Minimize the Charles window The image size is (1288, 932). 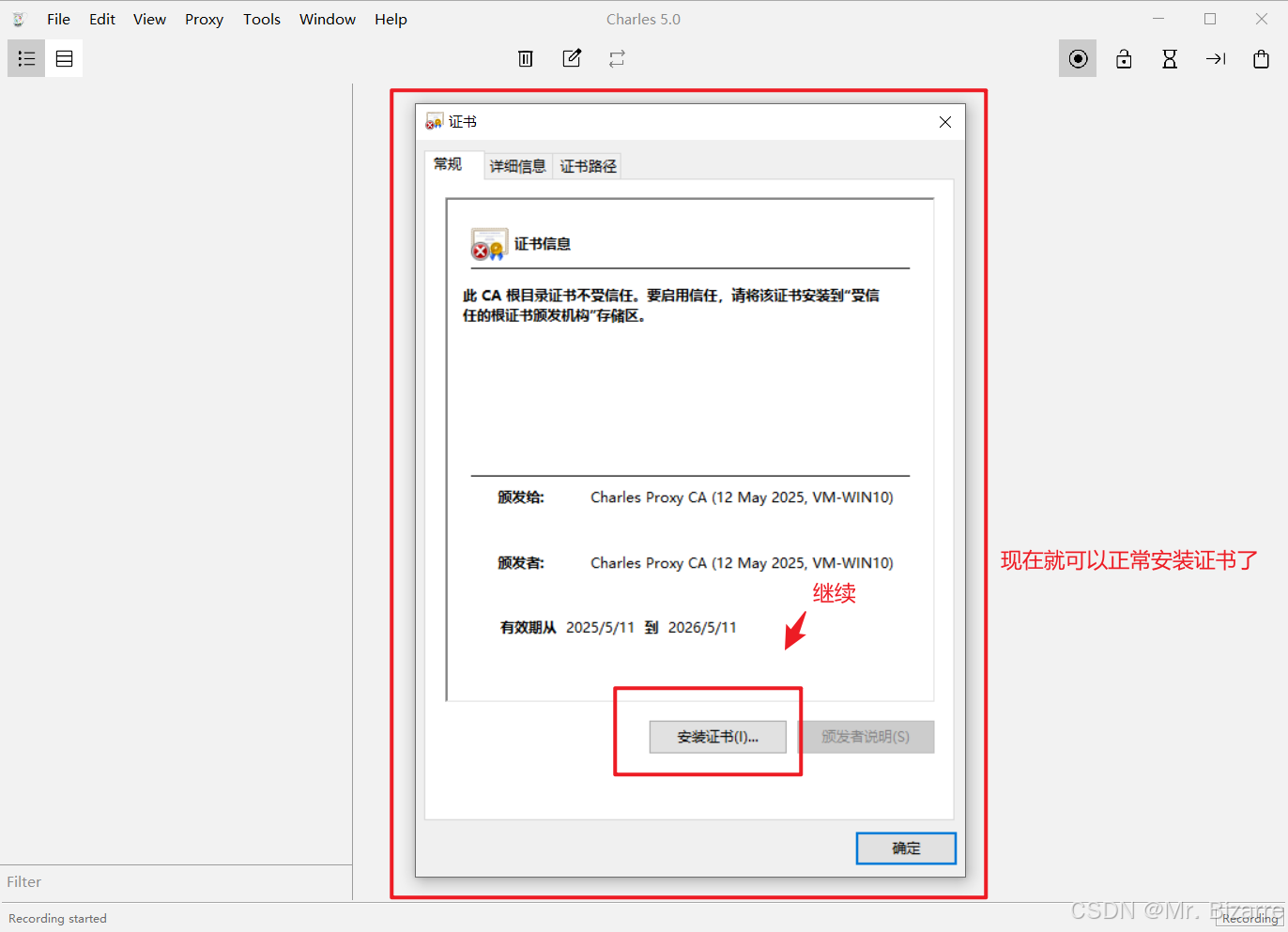click(x=1158, y=19)
